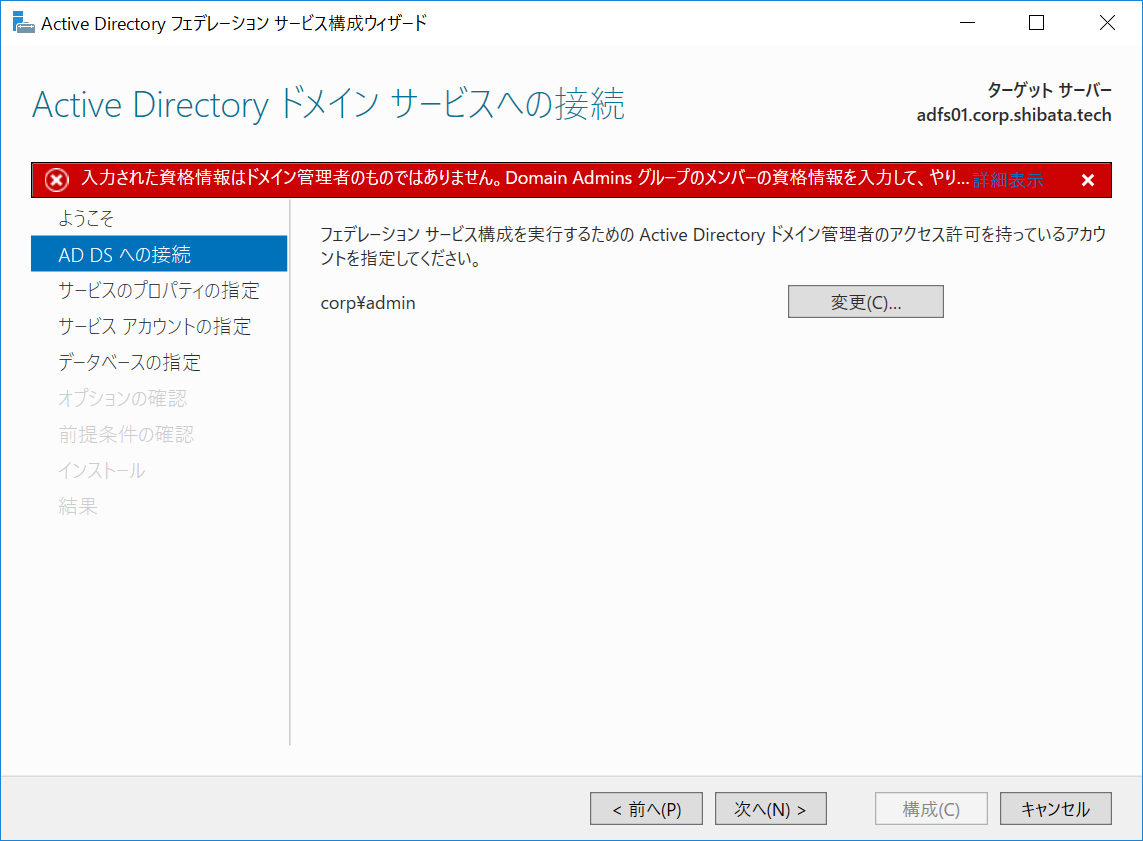
Task: Go back with the 前へ(P) button
Action: (x=646, y=808)
